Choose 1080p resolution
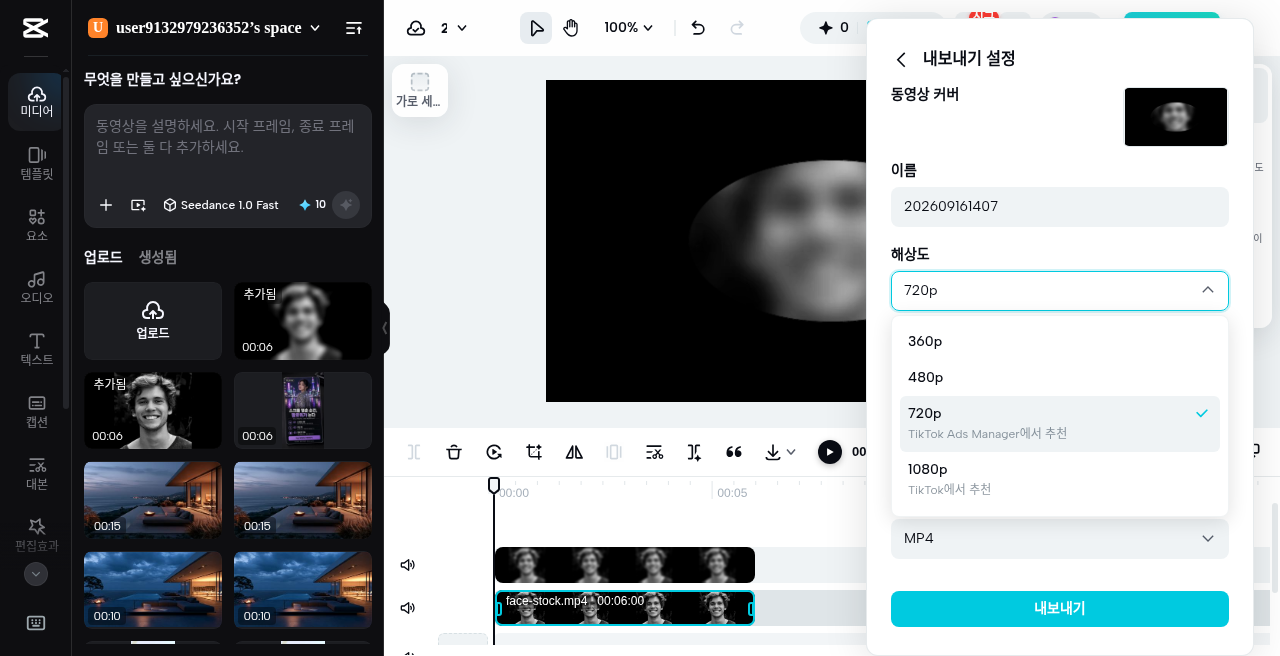The image size is (1280, 656). click(1060, 479)
